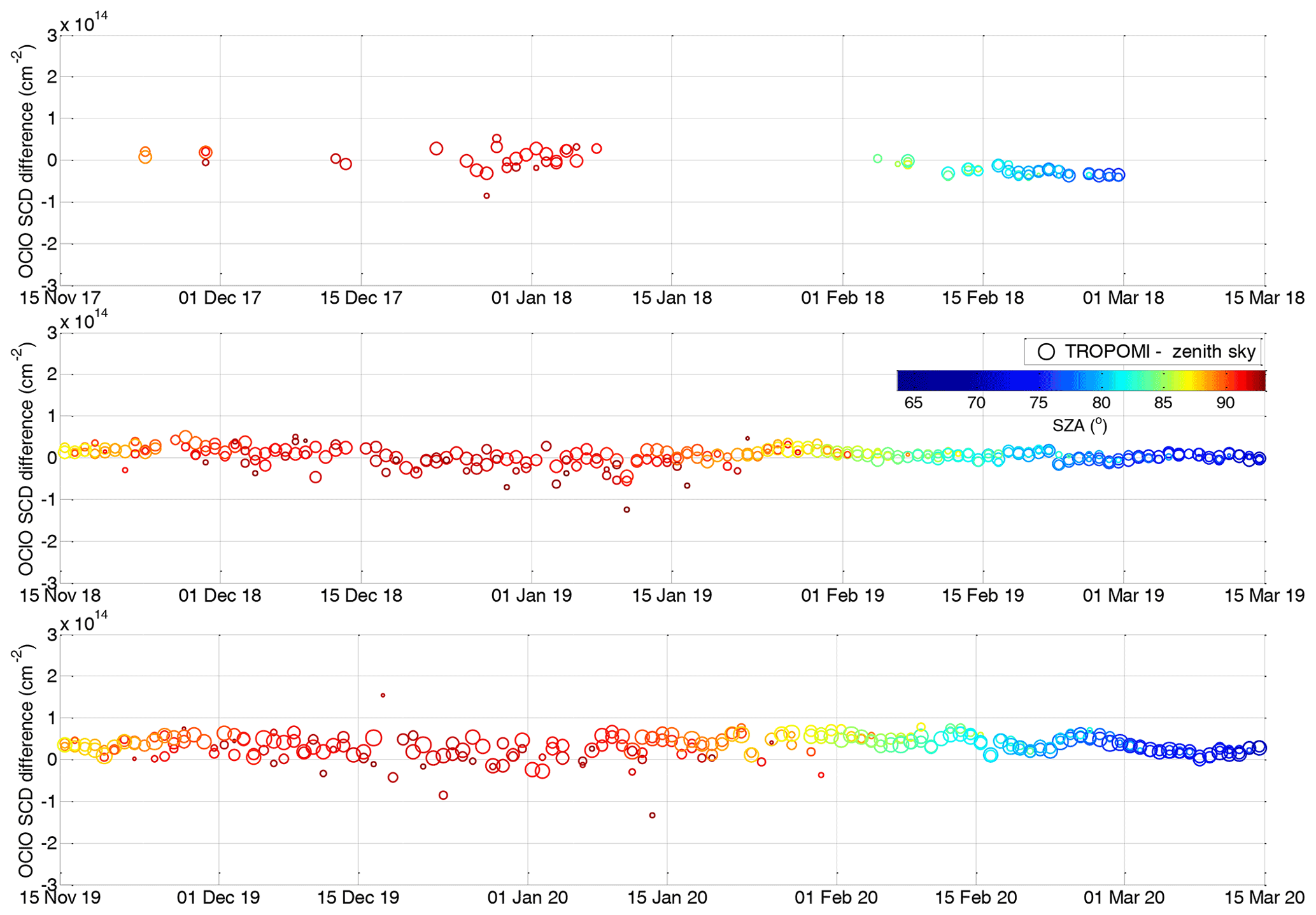Screen dimensions: 1316x915
Task: Click the small outlier point above 1 in the bottom panel
Action: click(383, 695)
